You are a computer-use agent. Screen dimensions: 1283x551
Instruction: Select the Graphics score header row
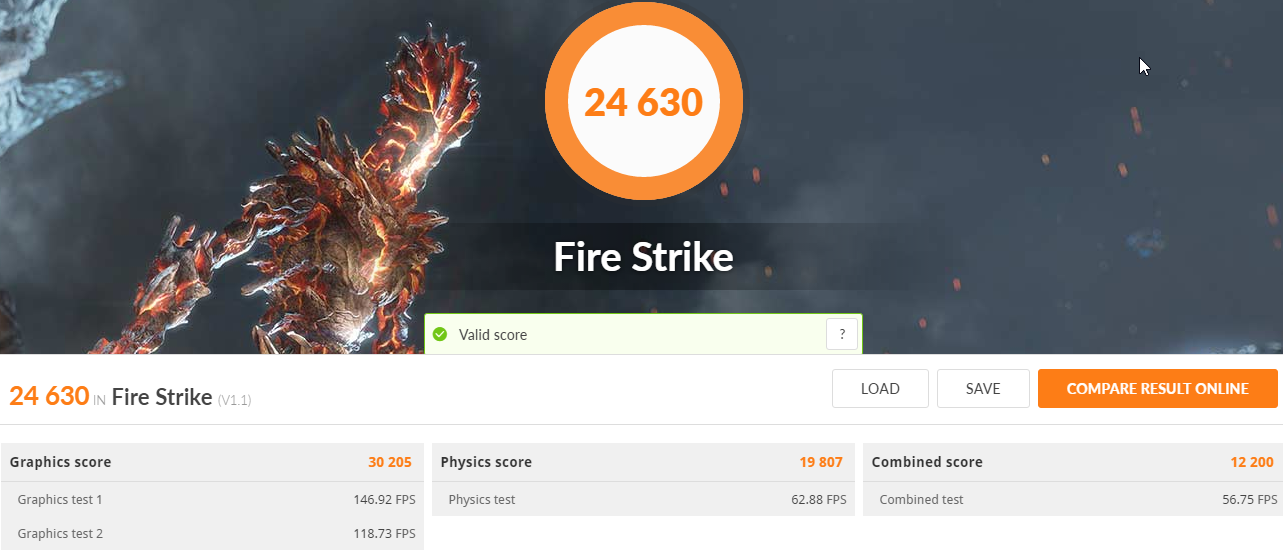click(212, 462)
